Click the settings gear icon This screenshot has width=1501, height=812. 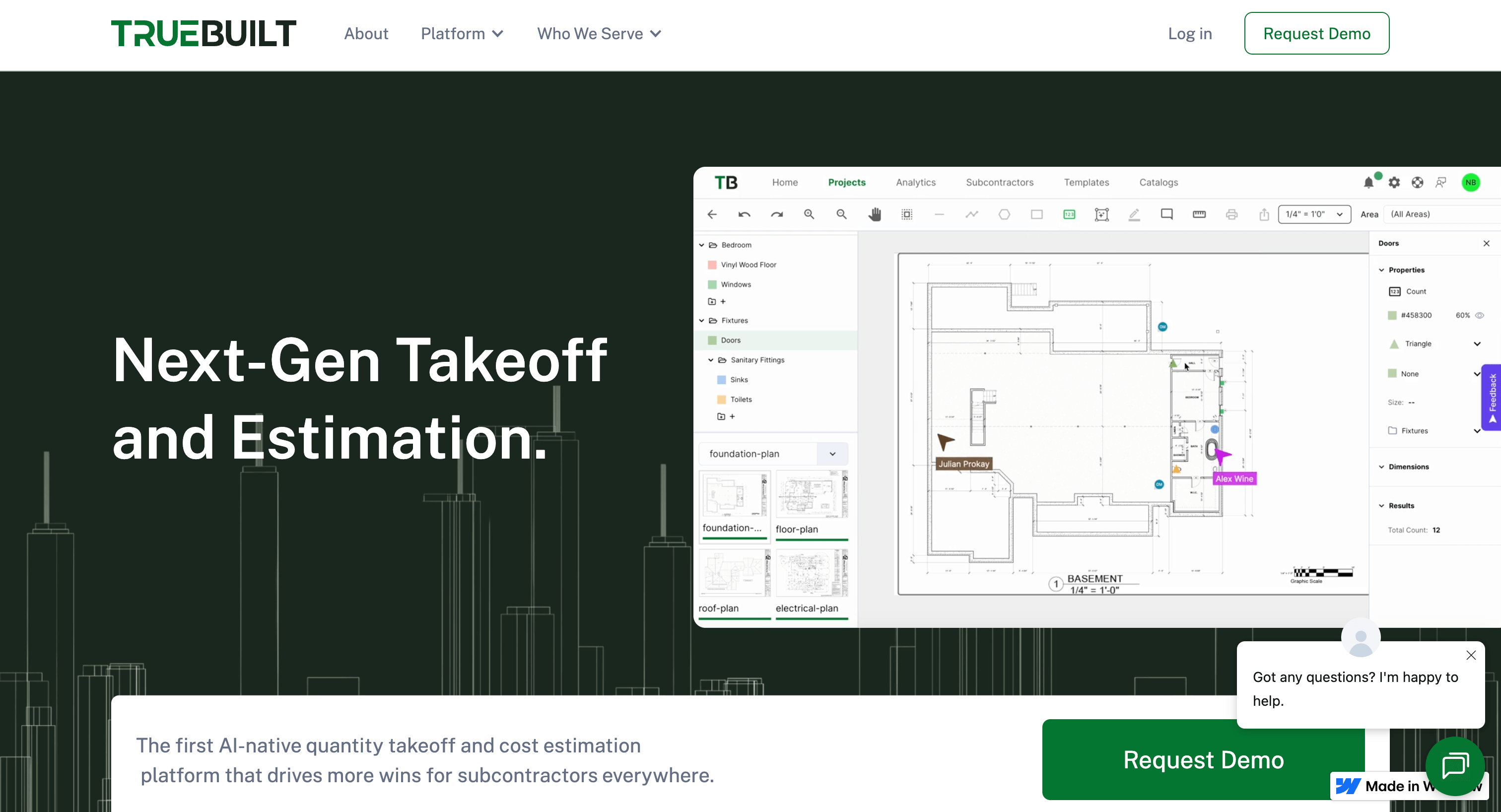(1394, 183)
